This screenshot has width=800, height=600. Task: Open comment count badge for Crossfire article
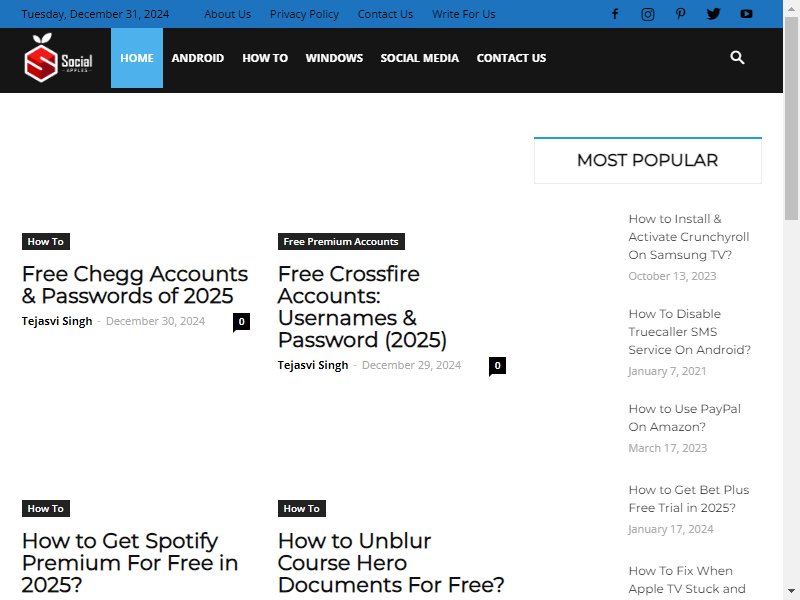(x=497, y=365)
